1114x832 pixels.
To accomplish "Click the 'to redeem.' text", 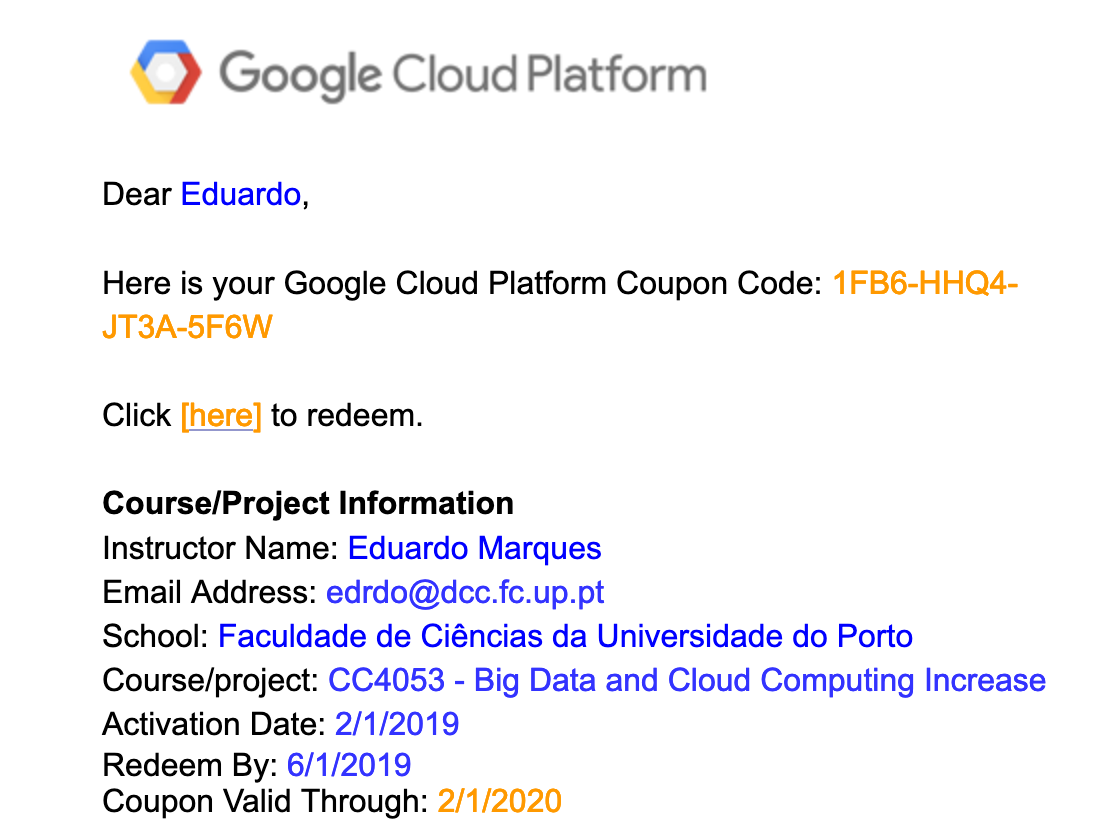I will coord(347,415).
